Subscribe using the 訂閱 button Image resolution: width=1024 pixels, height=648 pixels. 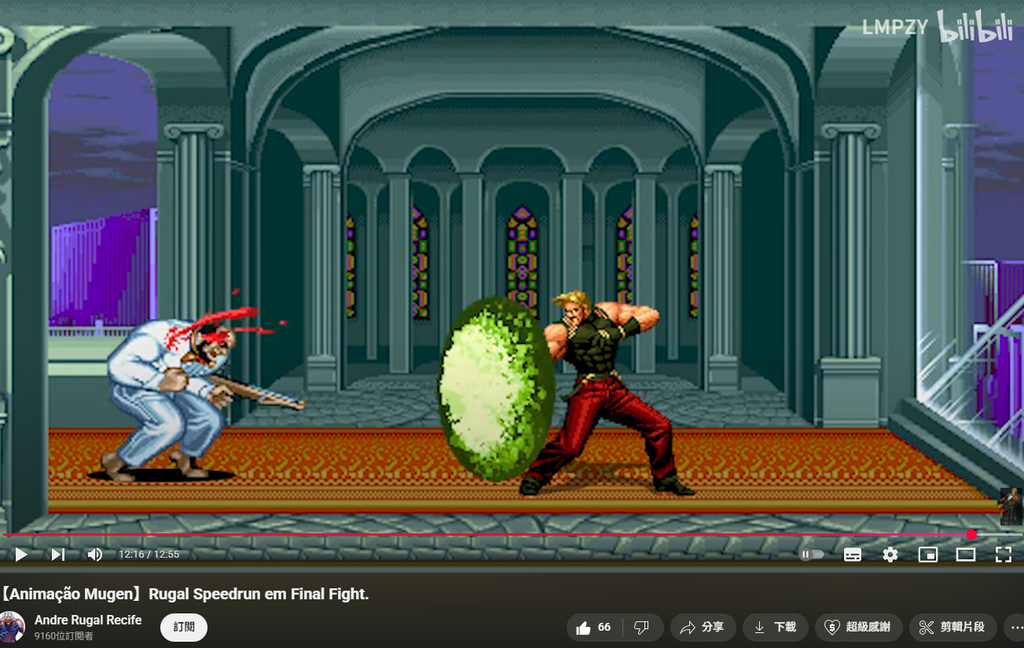click(x=184, y=627)
